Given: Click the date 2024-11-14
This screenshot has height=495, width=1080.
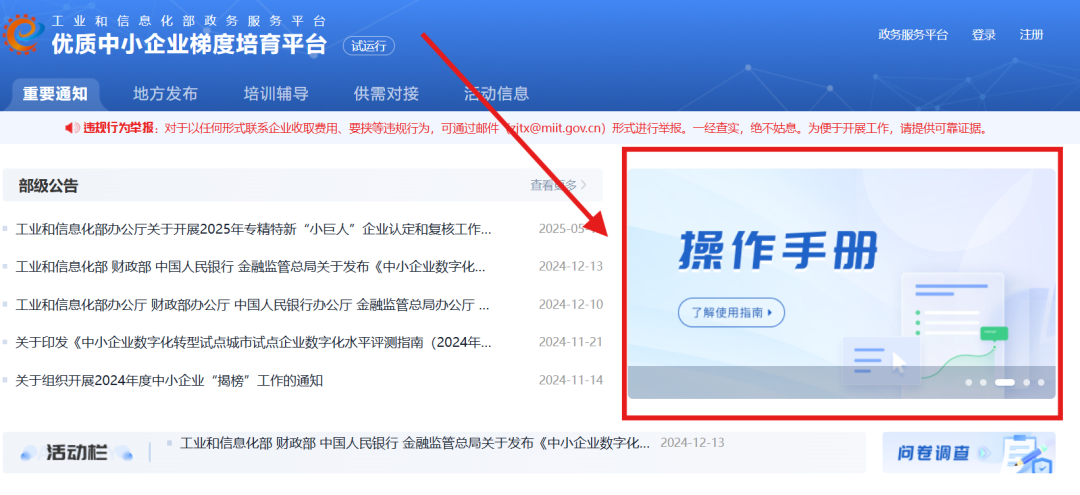Looking at the screenshot, I should 571,380.
